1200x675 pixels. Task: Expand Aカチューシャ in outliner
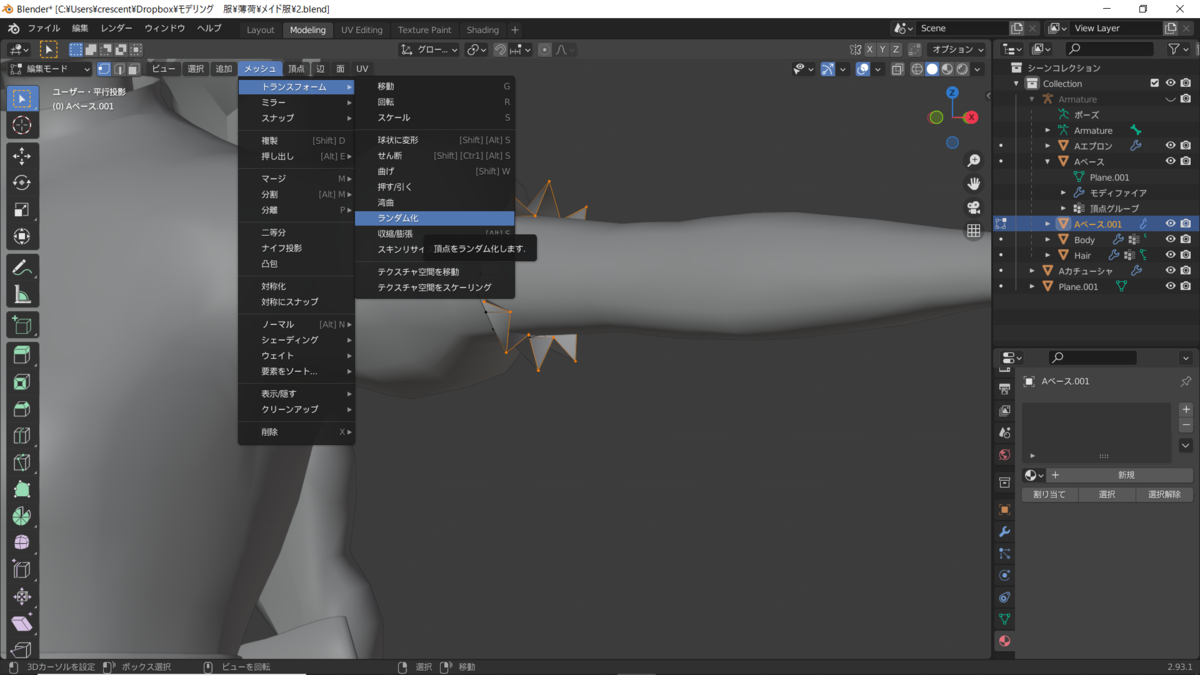tap(1032, 271)
